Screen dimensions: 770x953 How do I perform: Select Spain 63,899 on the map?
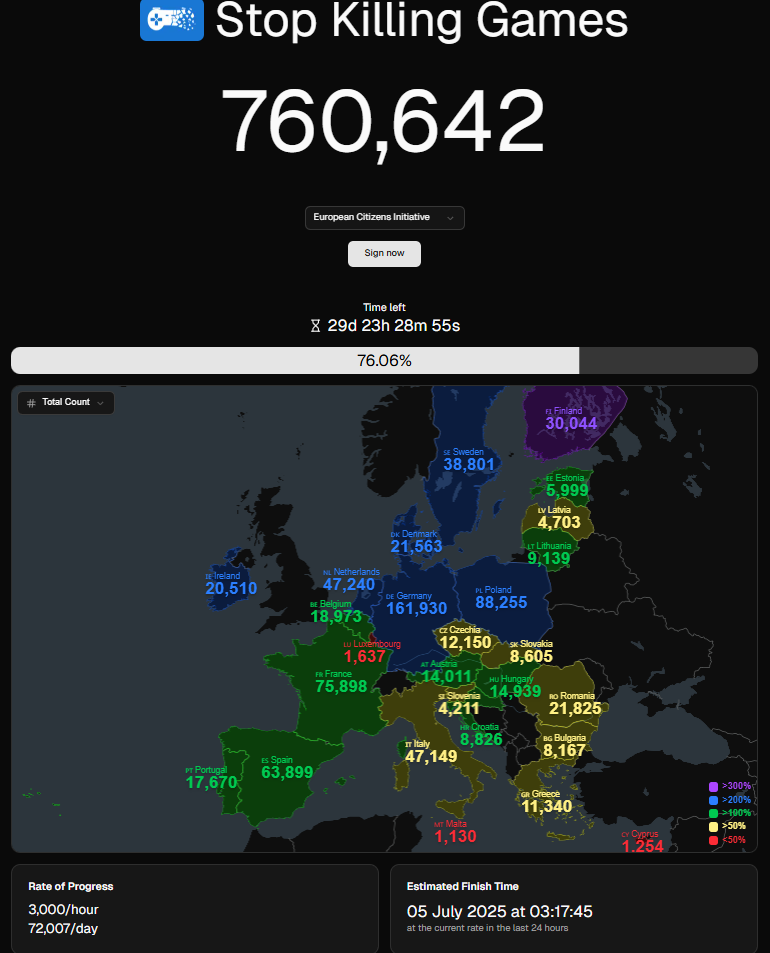(287, 767)
